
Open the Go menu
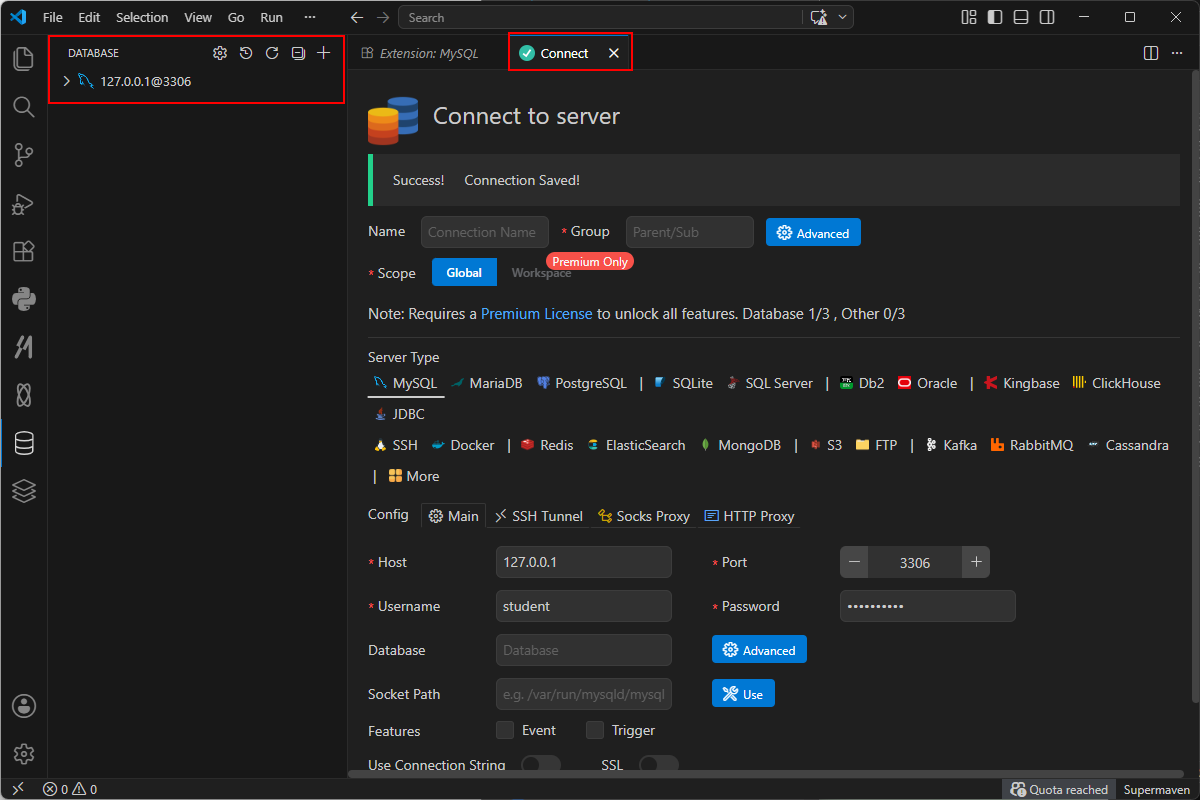pyautogui.click(x=236, y=17)
